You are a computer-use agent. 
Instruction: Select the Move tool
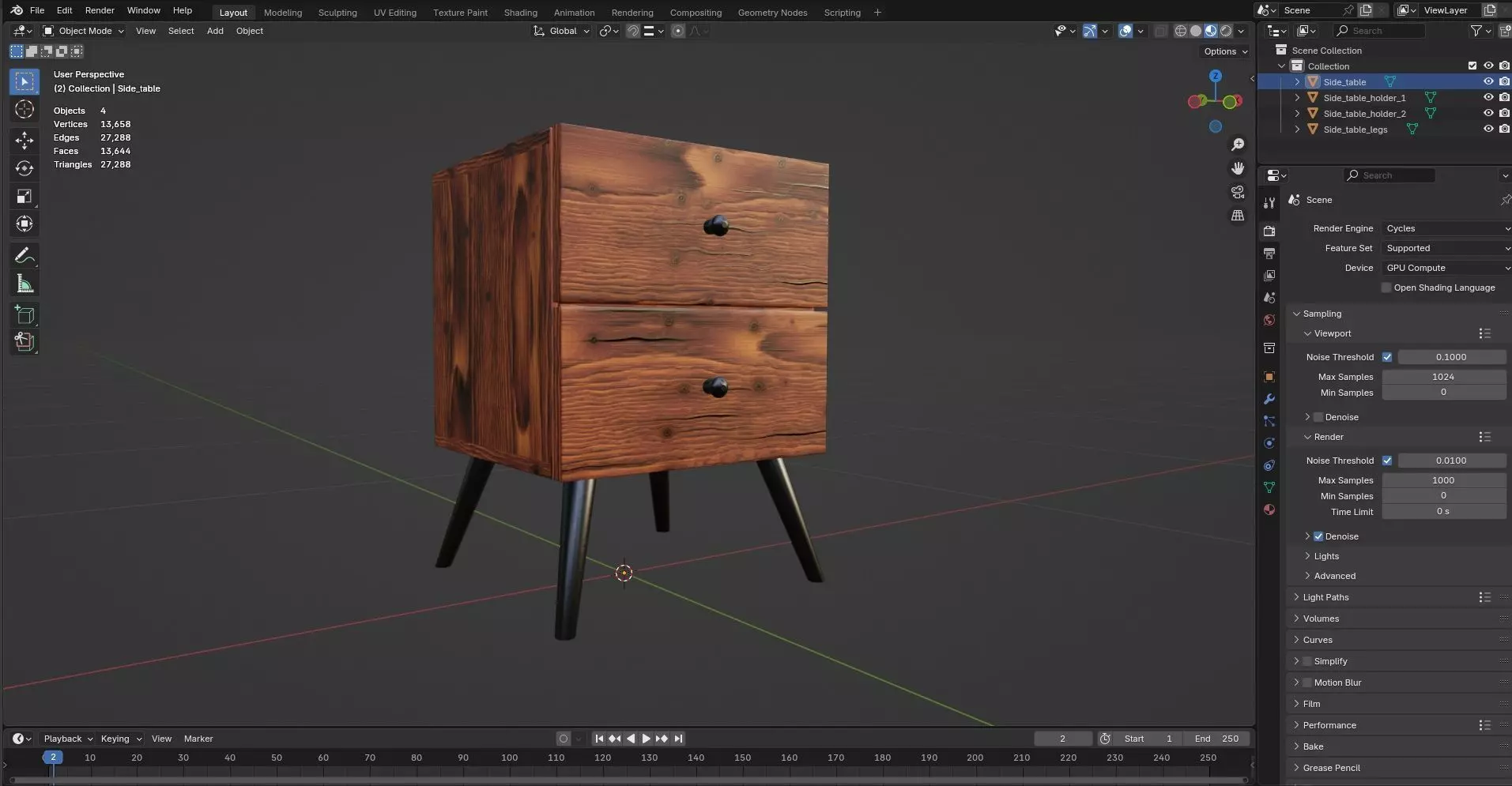click(25, 141)
